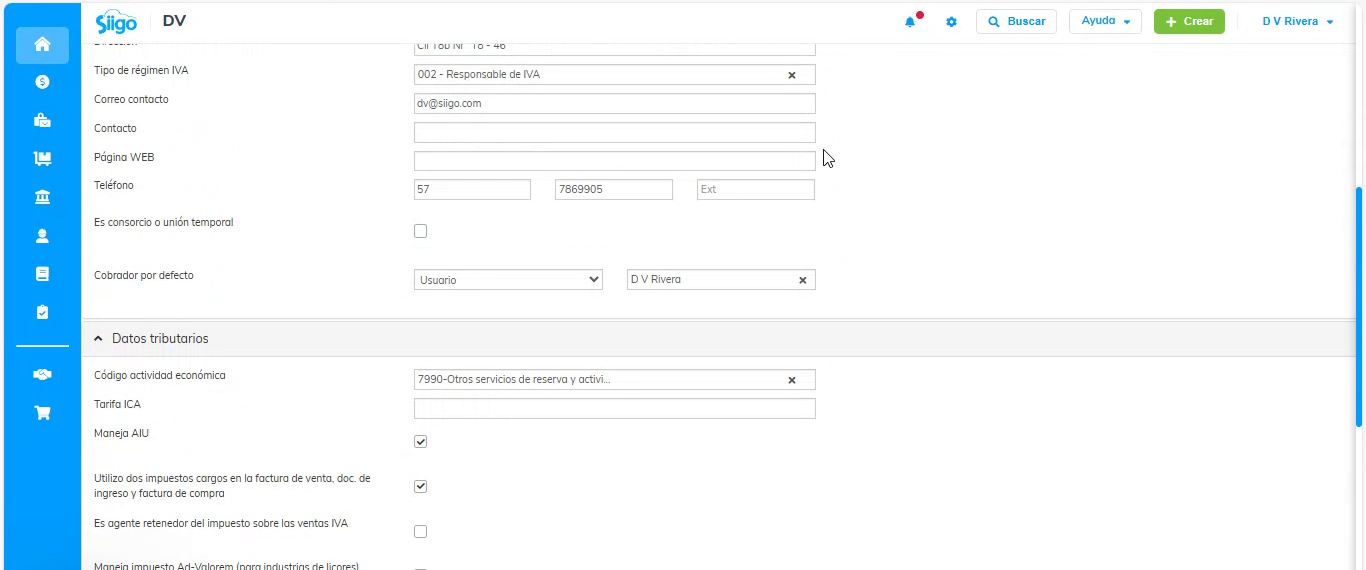Open the purchases briefcase icon in sidebar
1366x570 pixels.
pos(42,121)
